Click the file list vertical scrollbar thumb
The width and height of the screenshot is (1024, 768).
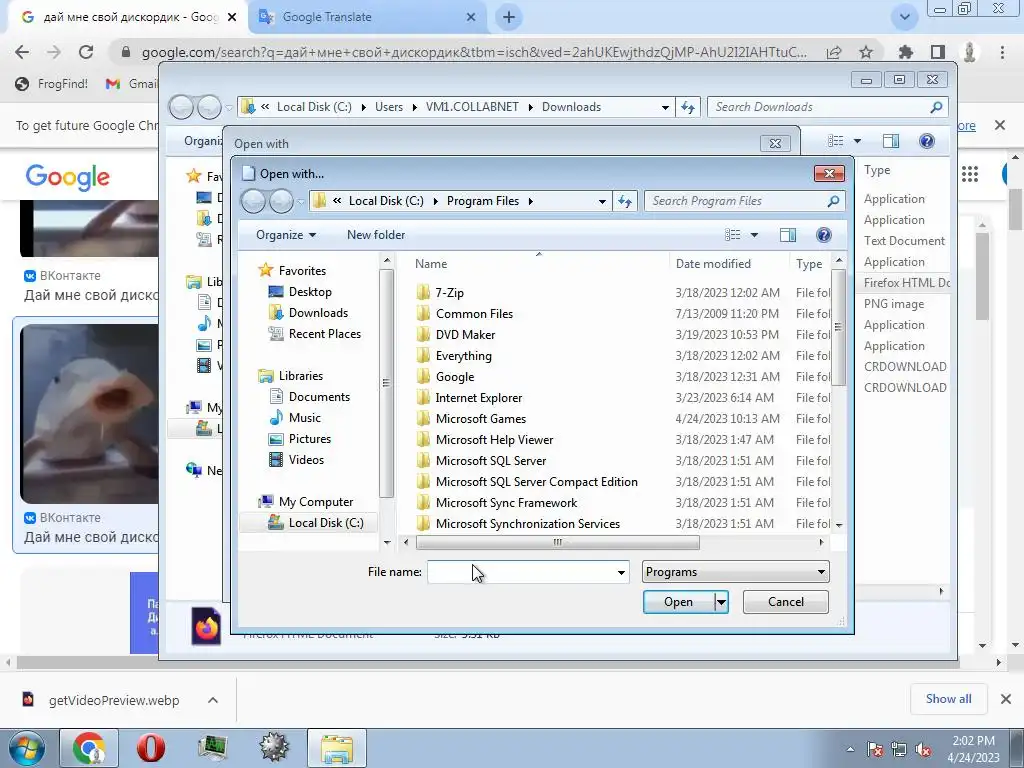click(839, 327)
